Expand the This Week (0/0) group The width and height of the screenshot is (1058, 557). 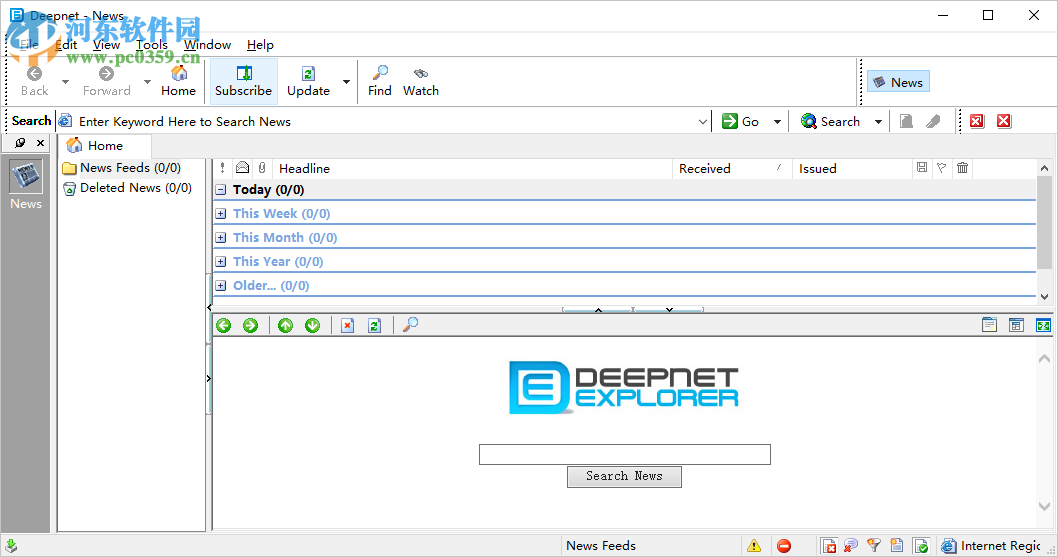coord(221,213)
